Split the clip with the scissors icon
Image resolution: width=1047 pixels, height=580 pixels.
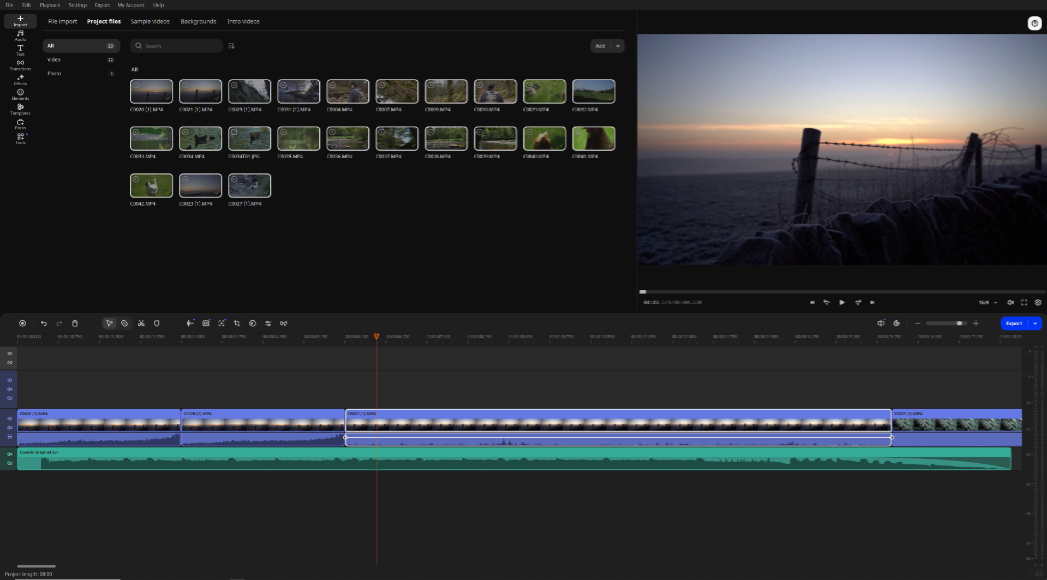point(141,323)
